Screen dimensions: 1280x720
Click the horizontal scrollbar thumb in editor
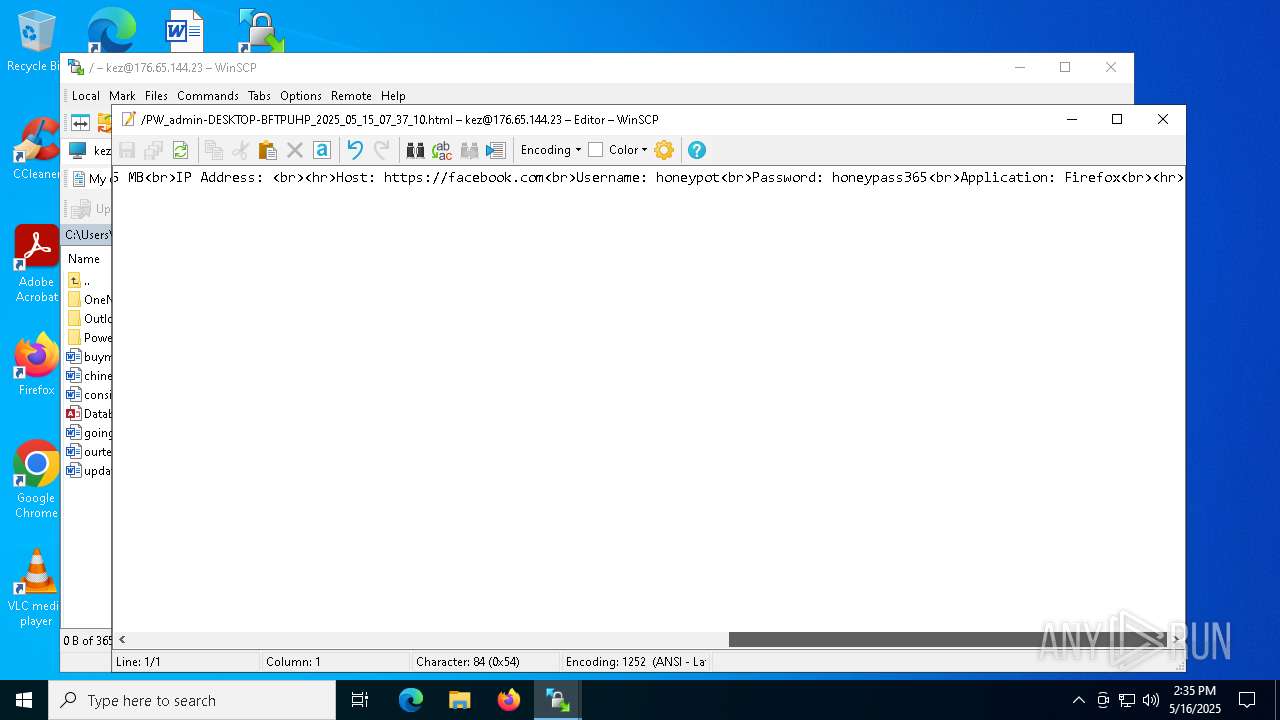(x=946, y=639)
